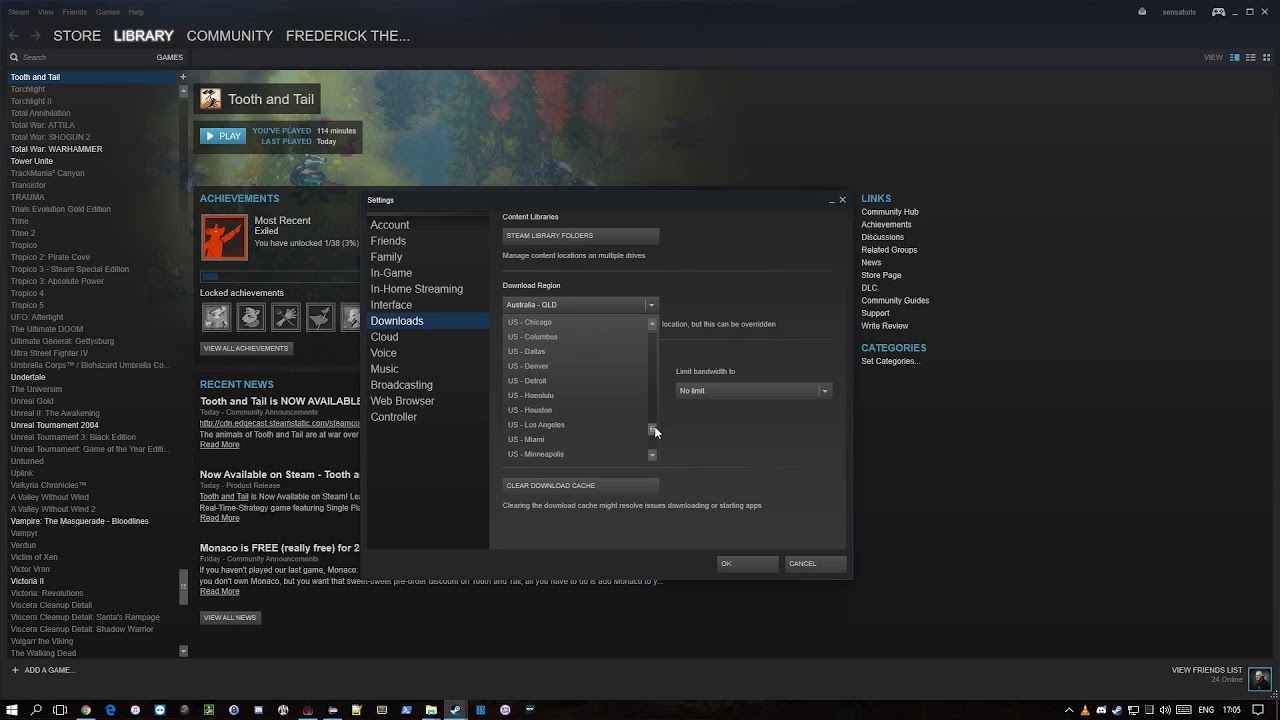This screenshot has width=1280, height=720.
Task: Click the library search magnifier icon
Action: click(x=14, y=57)
